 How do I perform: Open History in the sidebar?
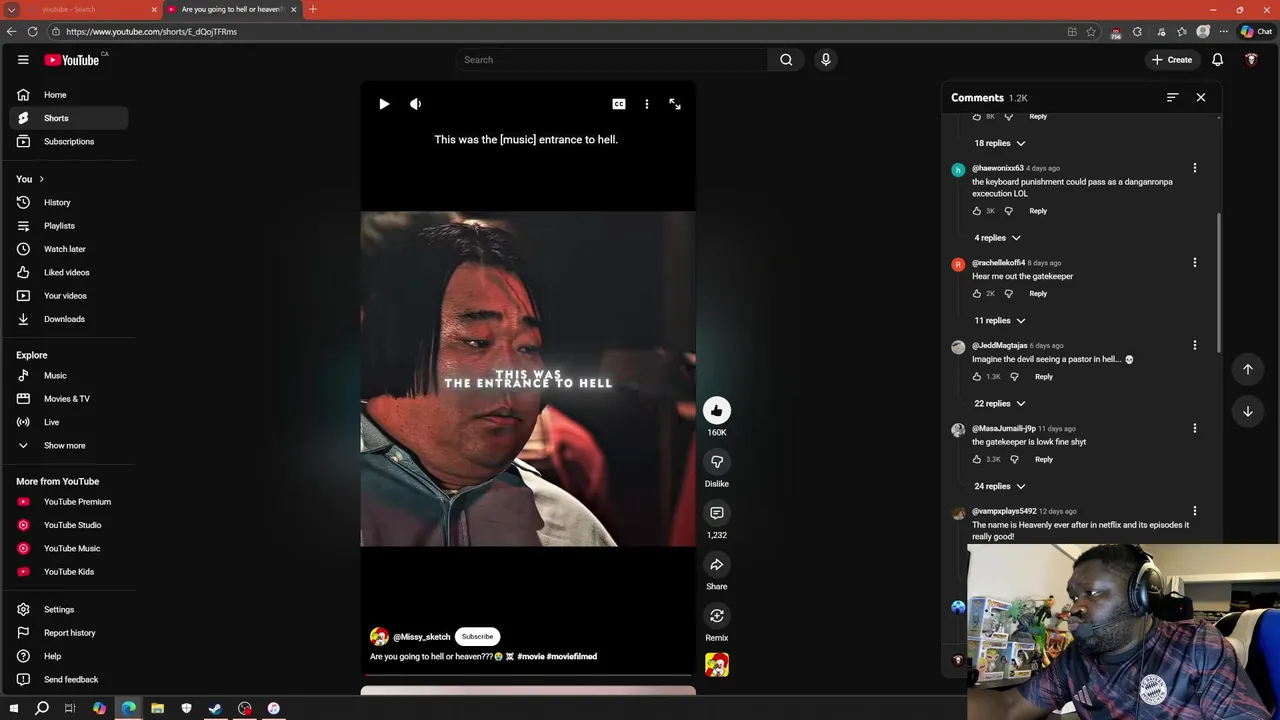(x=69, y=203)
